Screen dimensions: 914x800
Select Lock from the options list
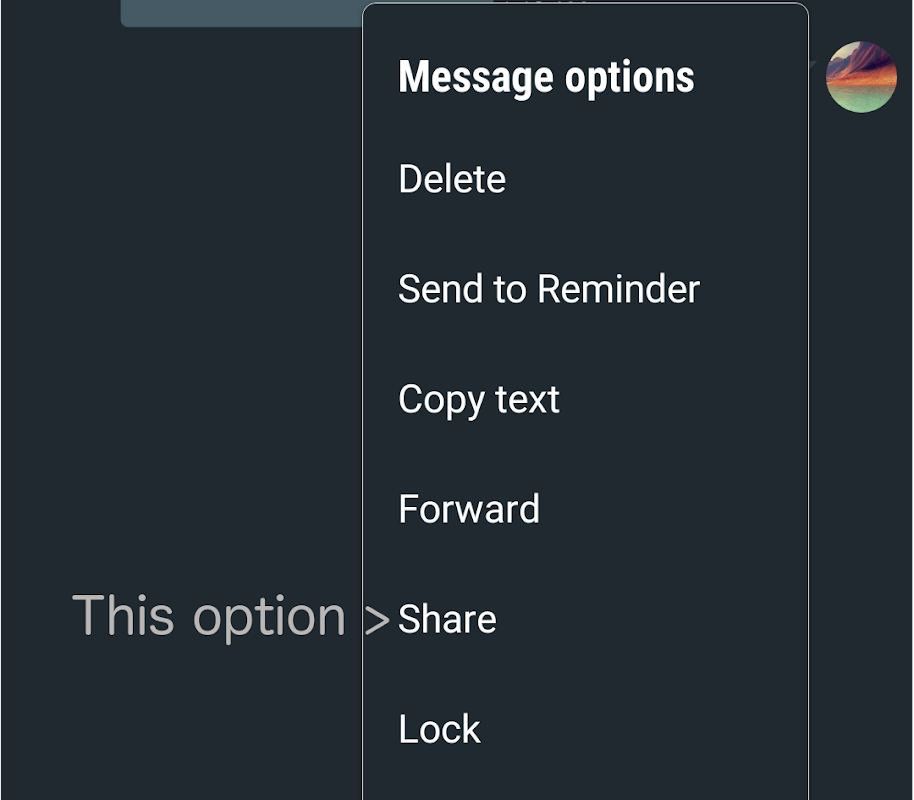point(585,729)
